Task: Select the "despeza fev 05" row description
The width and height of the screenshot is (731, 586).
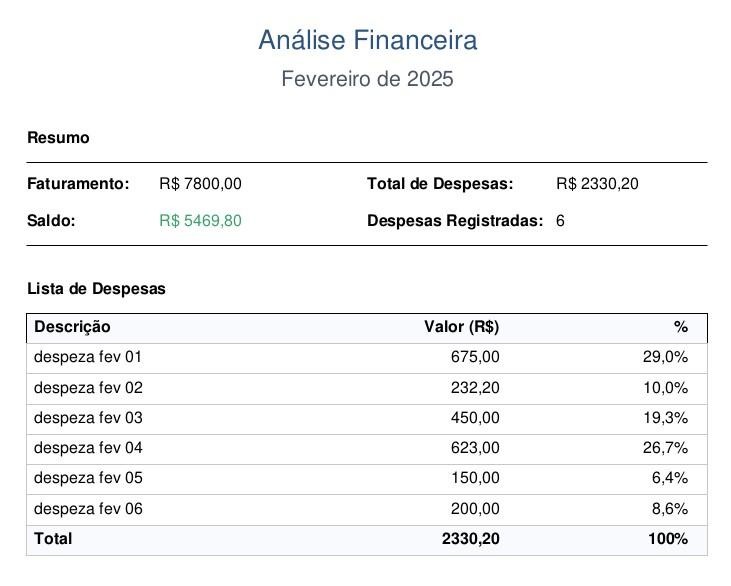Action: pos(88,479)
